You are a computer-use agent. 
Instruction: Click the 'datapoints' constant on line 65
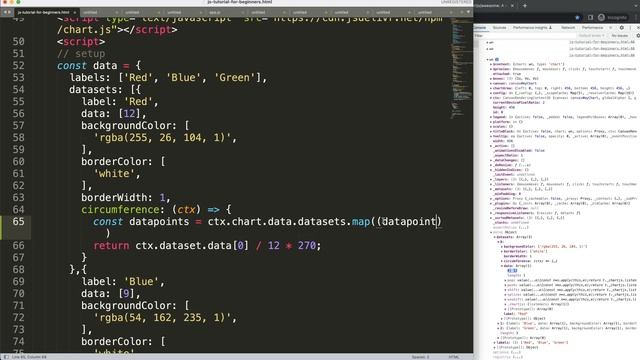tap(159, 222)
